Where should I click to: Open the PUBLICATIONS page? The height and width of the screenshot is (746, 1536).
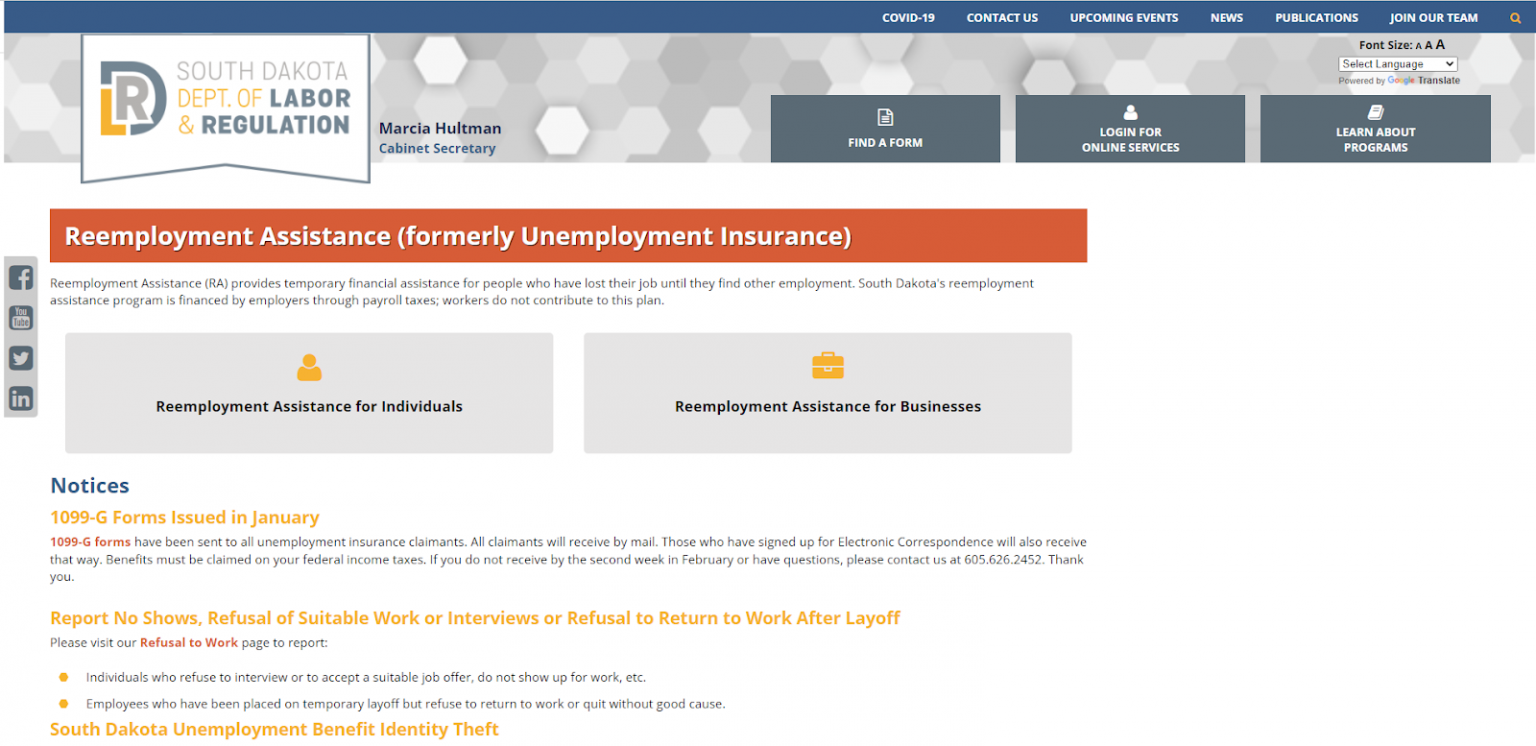(x=1316, y=17)
